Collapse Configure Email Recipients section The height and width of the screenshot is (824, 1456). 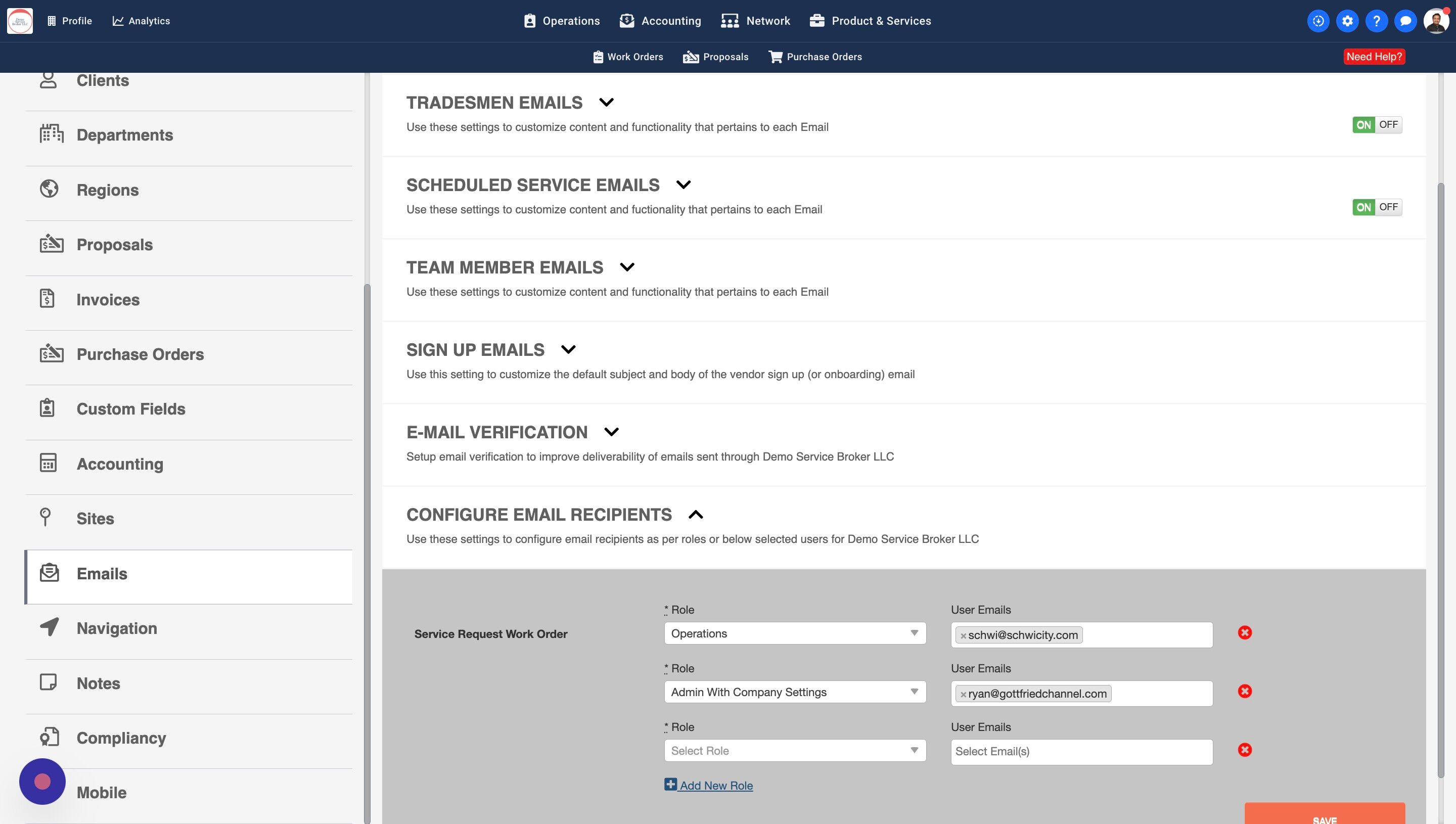pos(696,515)
